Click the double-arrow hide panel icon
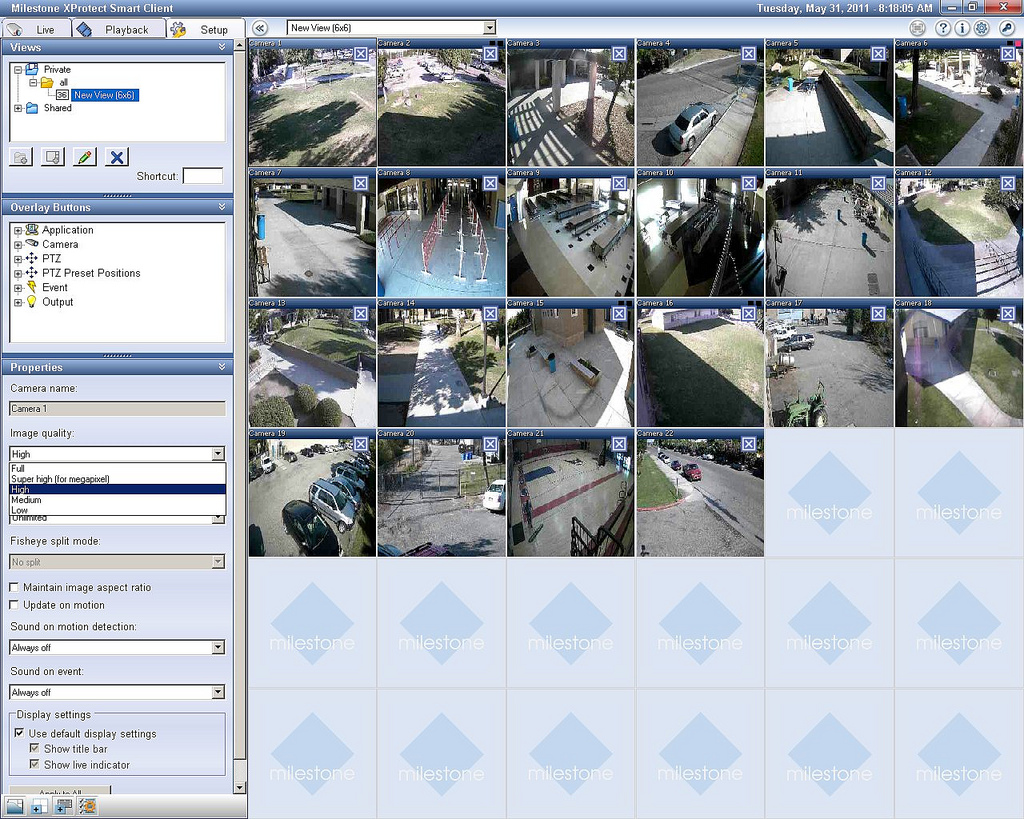Image resolution: width=1024 pixels, height=819 pixels. pos(260,28)
